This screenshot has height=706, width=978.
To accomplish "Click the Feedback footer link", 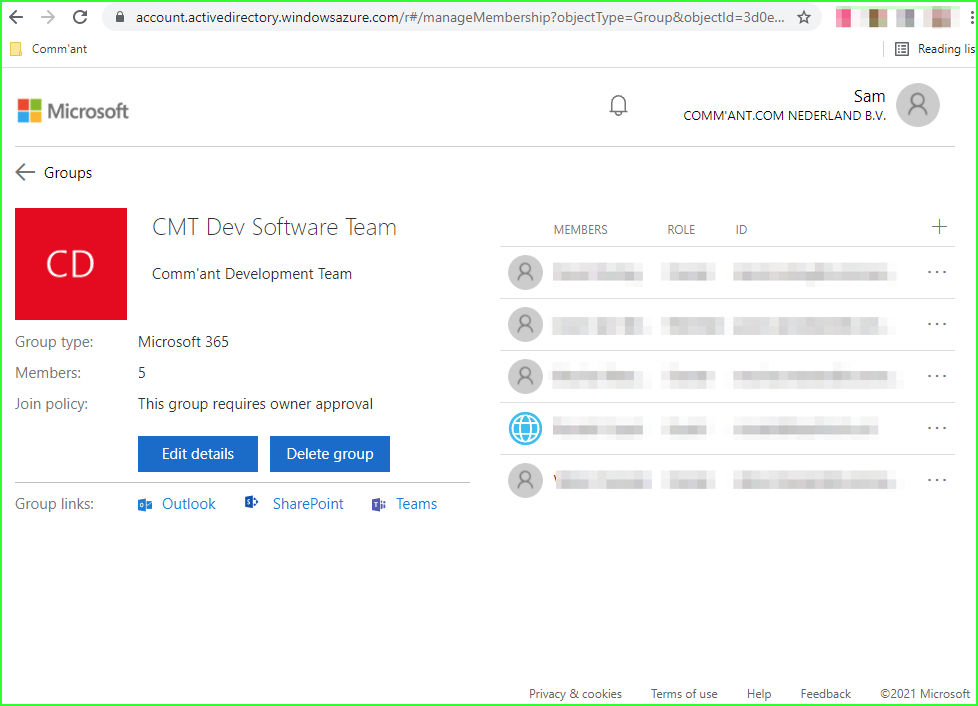I will (x=826, y=694).
